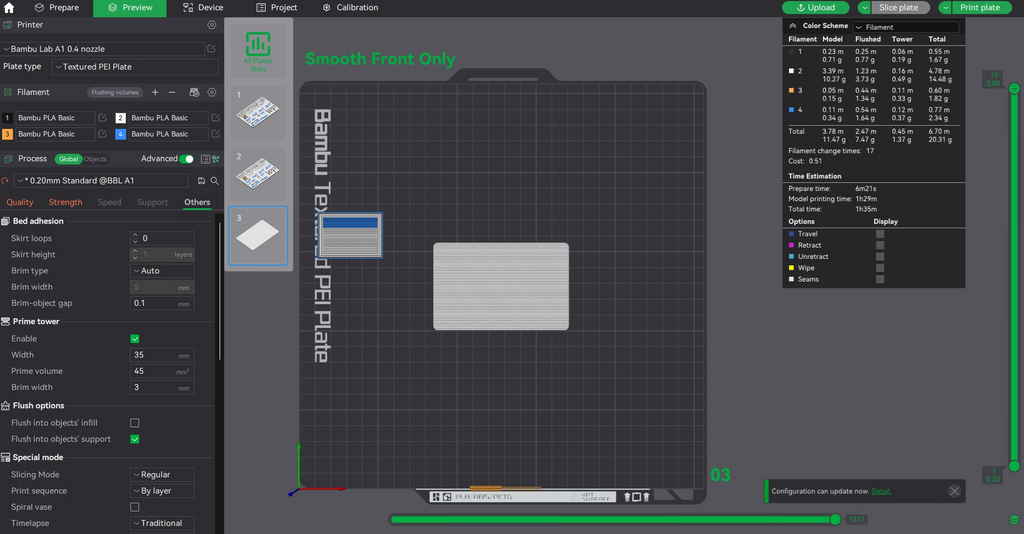Remove a filament with minus icon

(x=172, y=92)
